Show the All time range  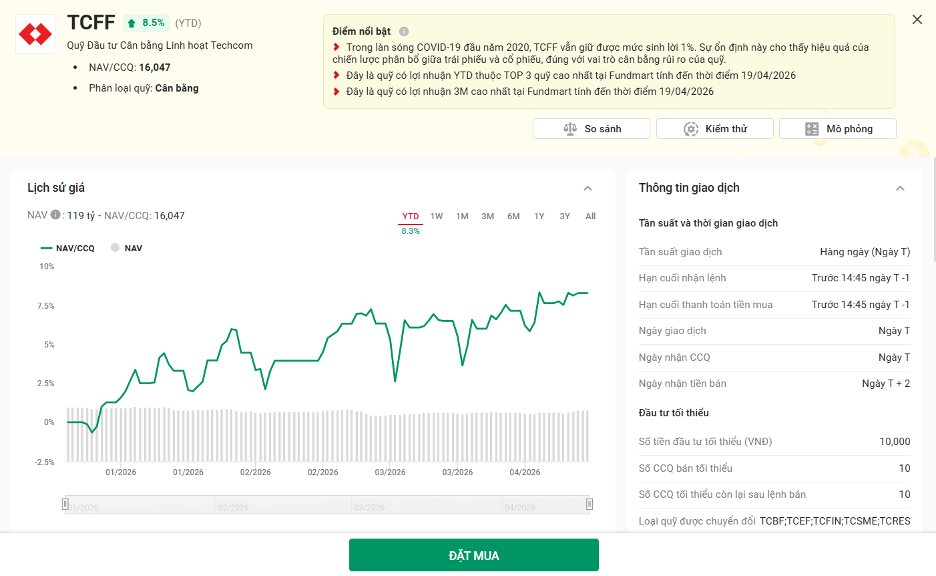590,216
